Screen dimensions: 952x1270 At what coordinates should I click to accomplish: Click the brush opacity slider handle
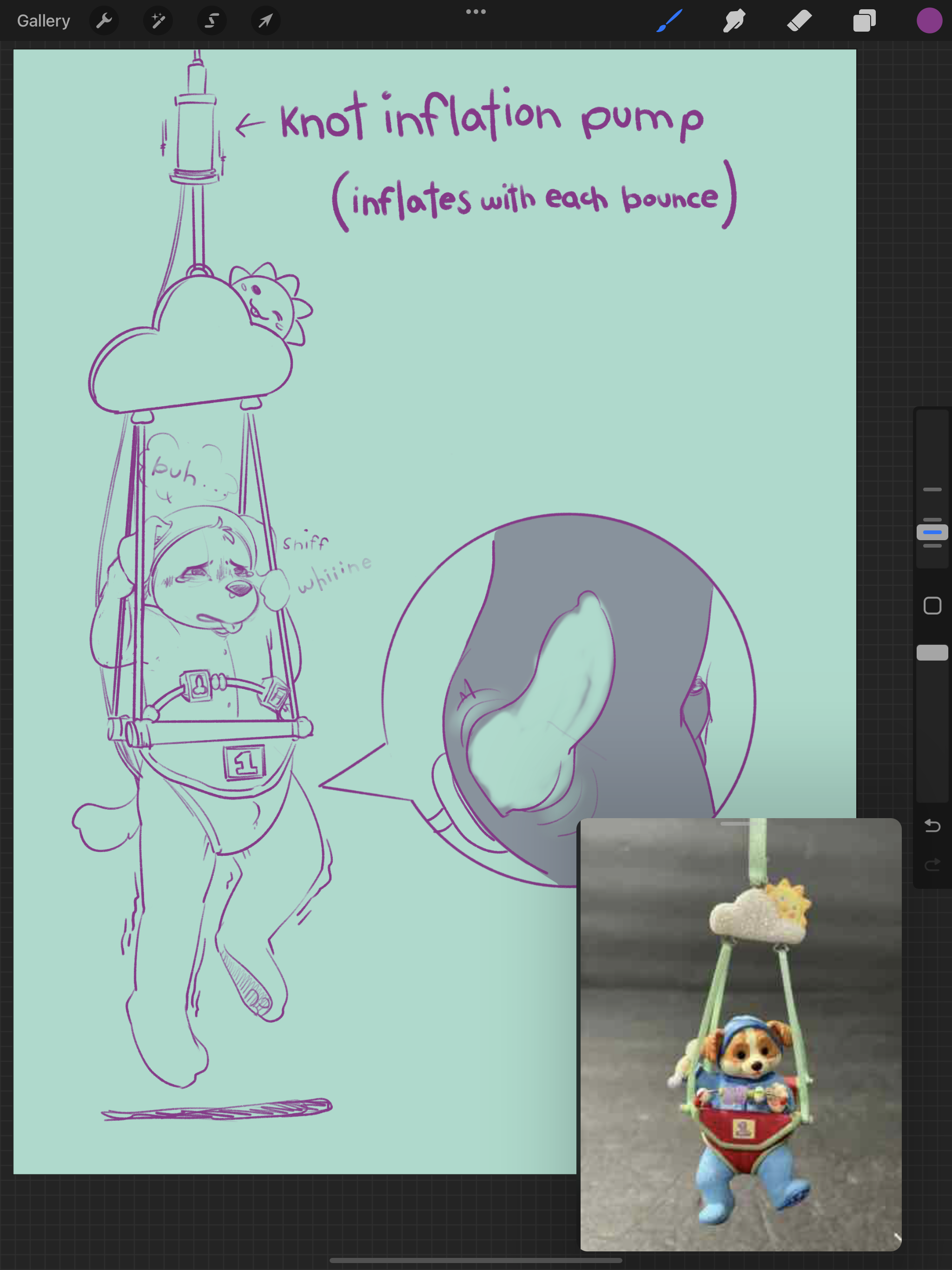[932, 653]
